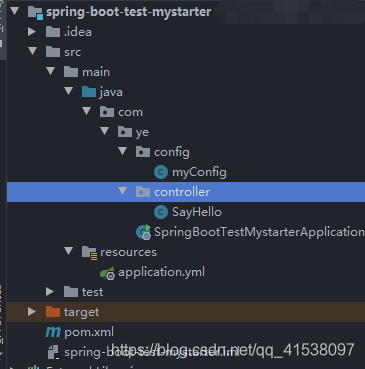Click the config package icon
This screenshot has width=365, height=369.
click(143, 152)
